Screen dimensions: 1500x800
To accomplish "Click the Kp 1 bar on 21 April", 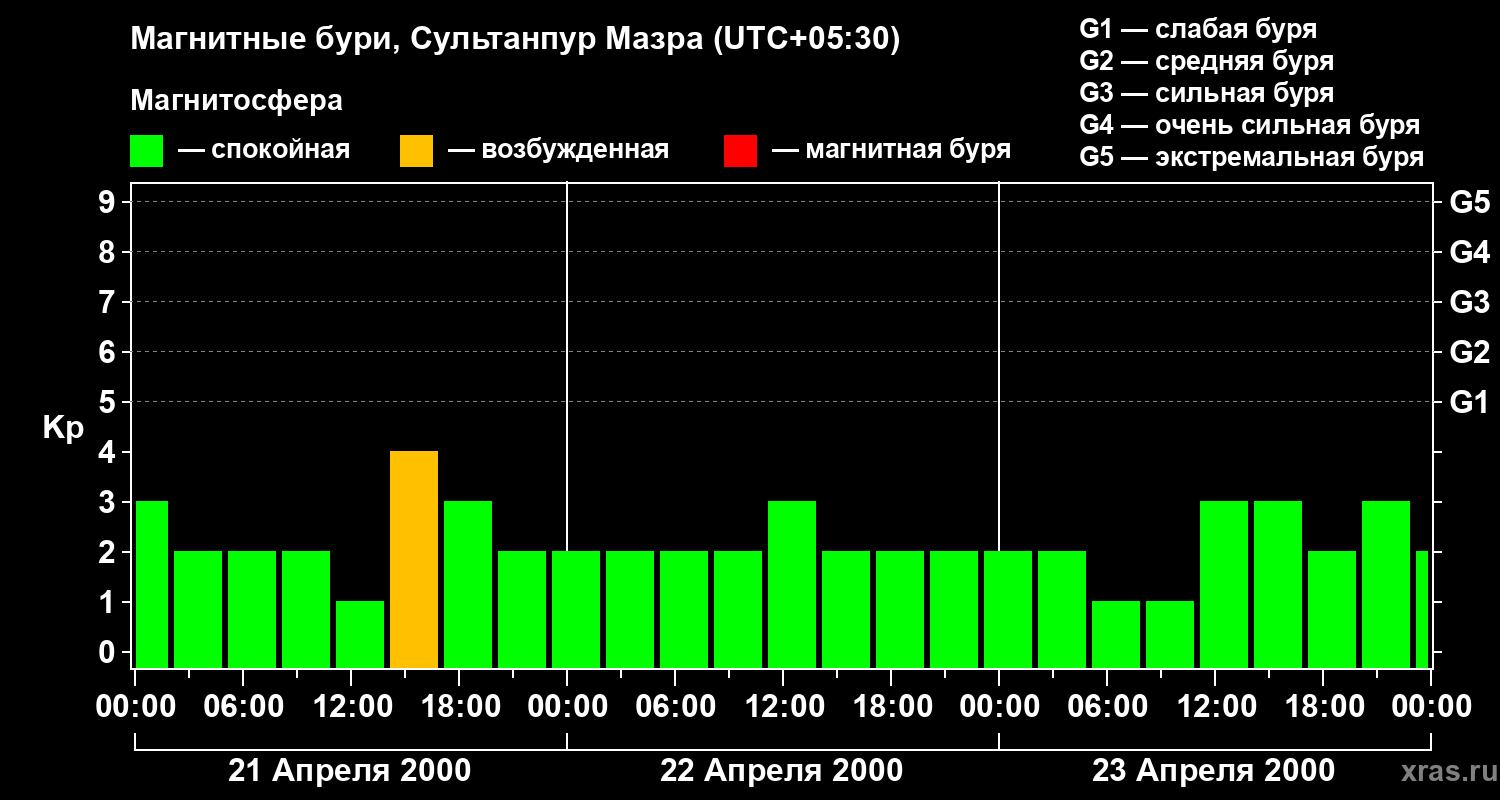I will 360,634.
